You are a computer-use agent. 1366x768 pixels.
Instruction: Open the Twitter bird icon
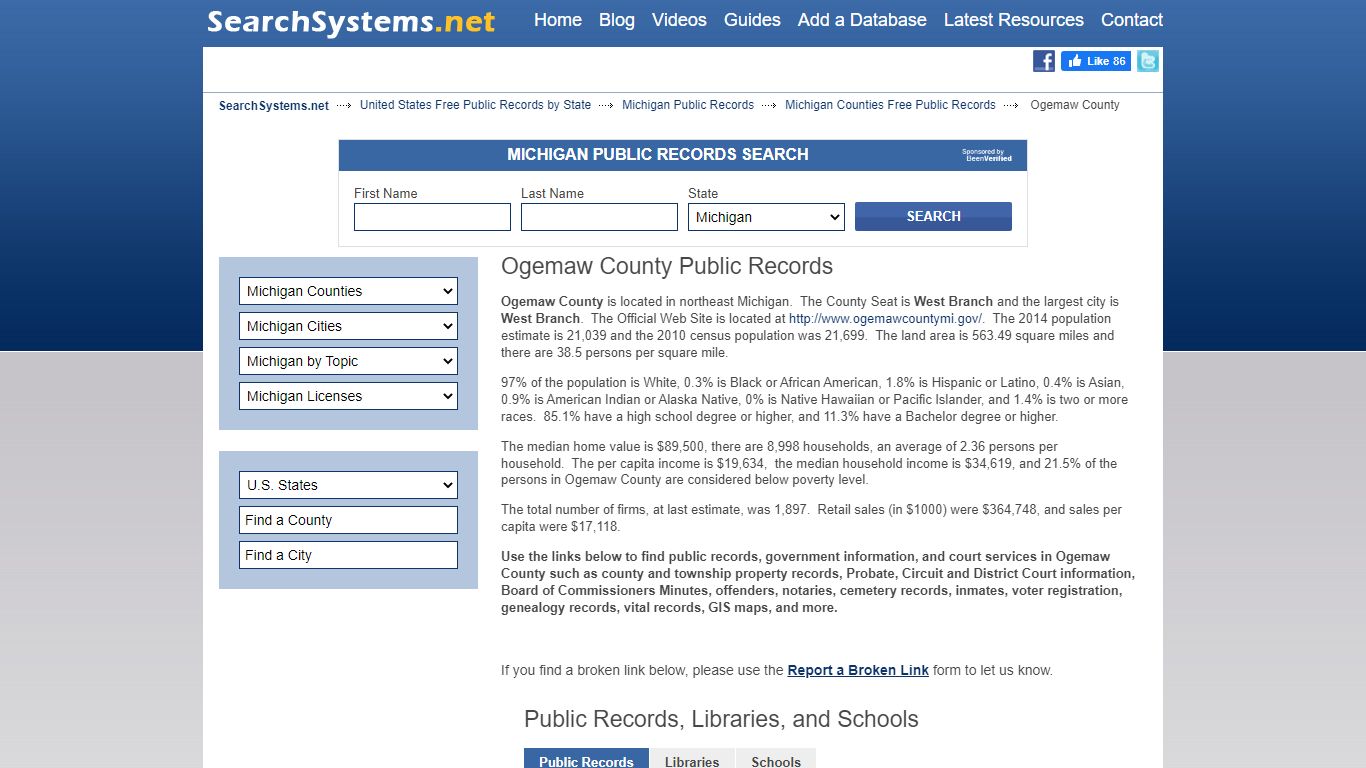click(1148, 61)
